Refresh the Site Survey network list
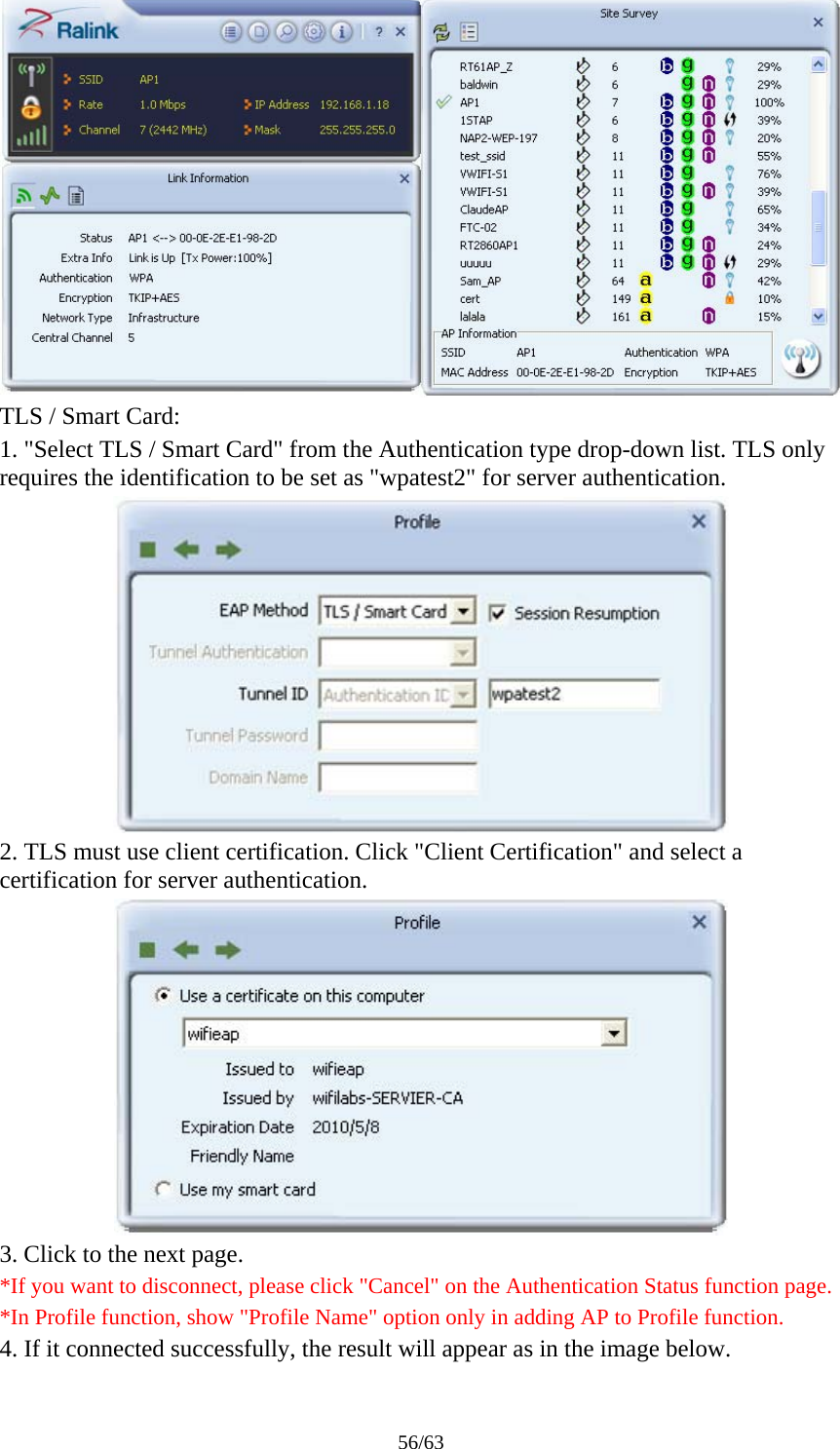This screenshot has height=1449, width=840. click(441, 32)
